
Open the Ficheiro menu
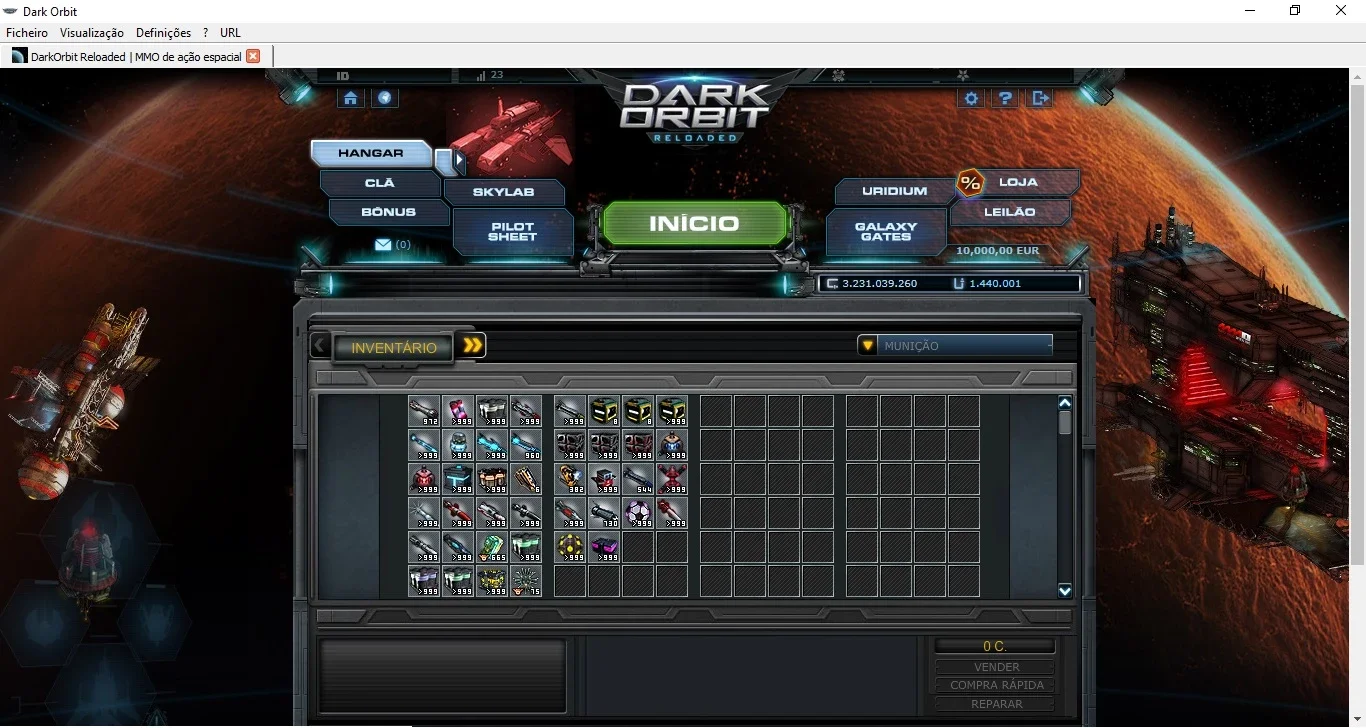click(27, 33)
